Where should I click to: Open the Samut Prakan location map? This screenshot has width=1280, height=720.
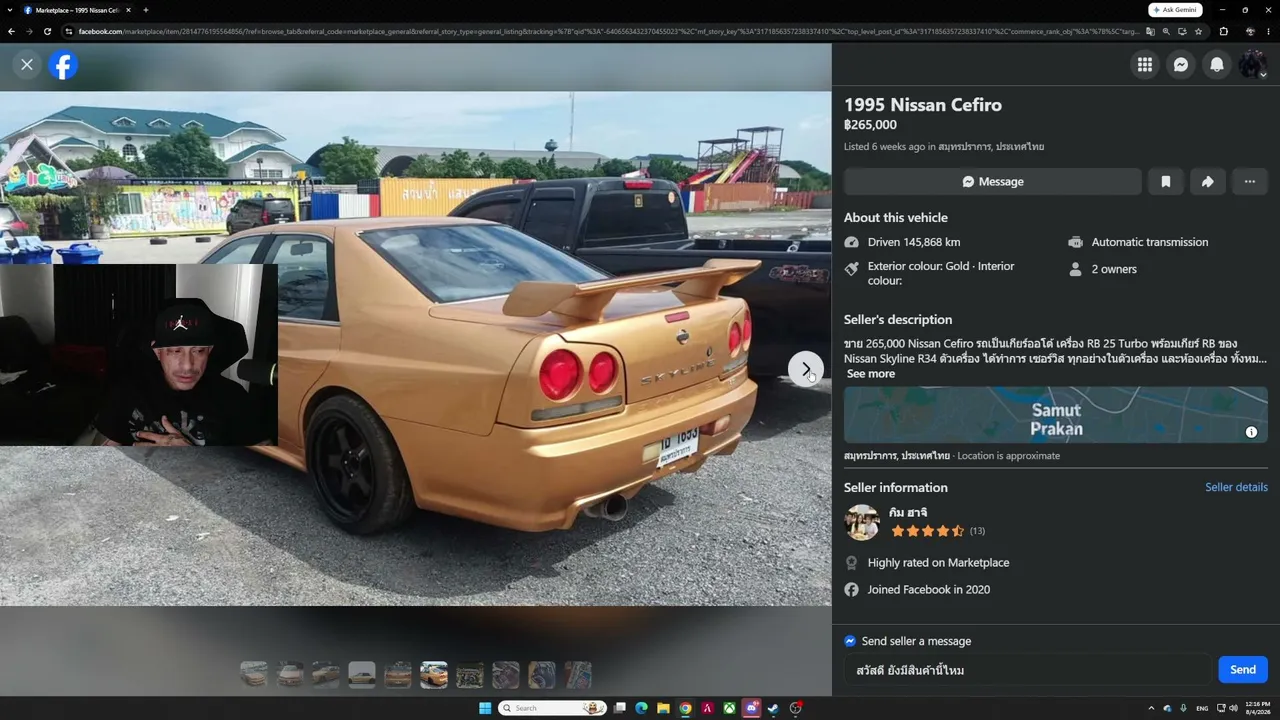(1056, 415)
